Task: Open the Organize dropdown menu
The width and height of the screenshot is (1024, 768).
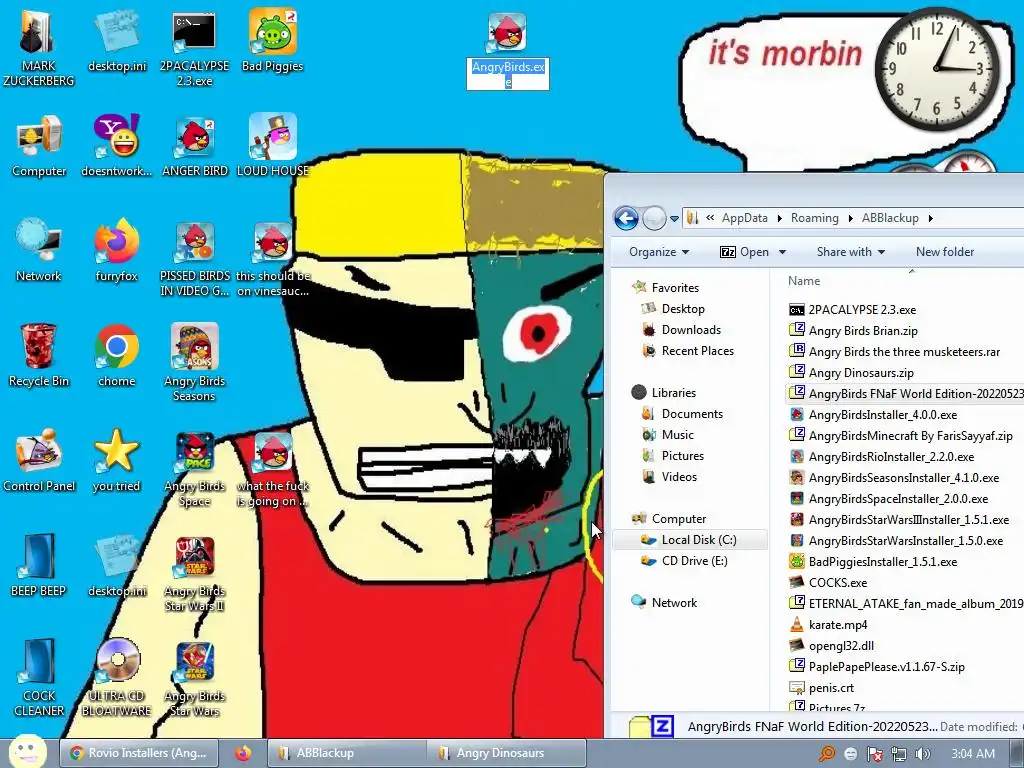Action: click(x=658, y=251)
